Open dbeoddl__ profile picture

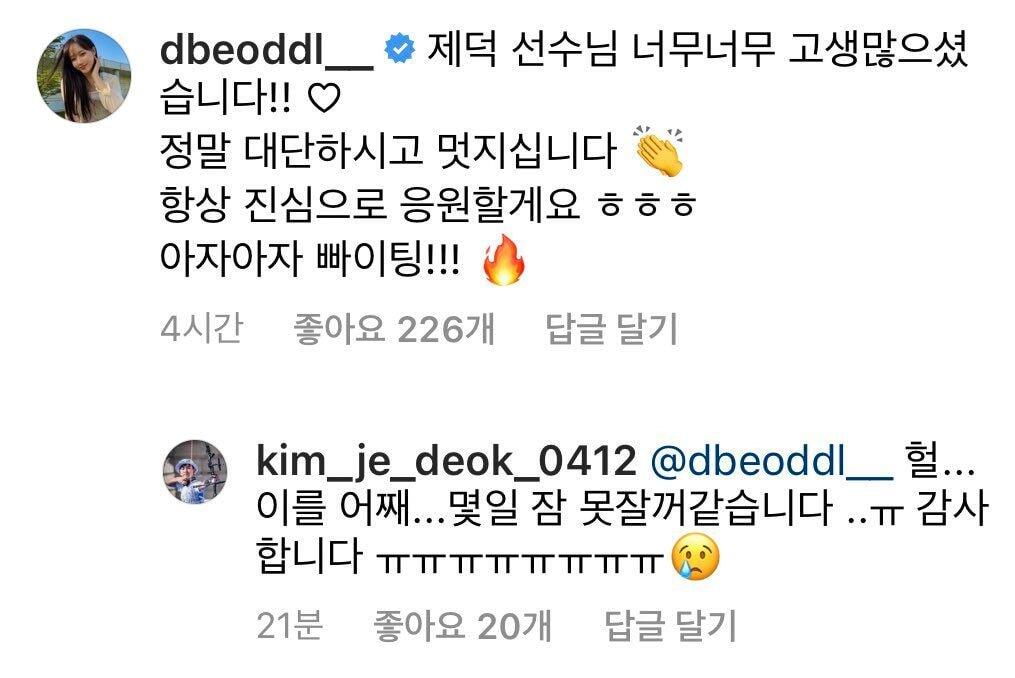click(x=84, y=75)
